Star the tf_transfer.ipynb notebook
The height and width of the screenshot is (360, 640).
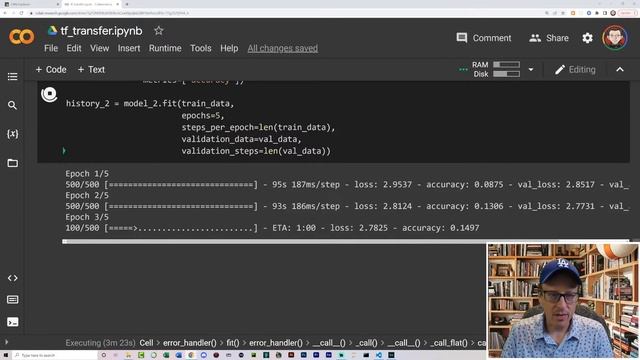point(158,31)
